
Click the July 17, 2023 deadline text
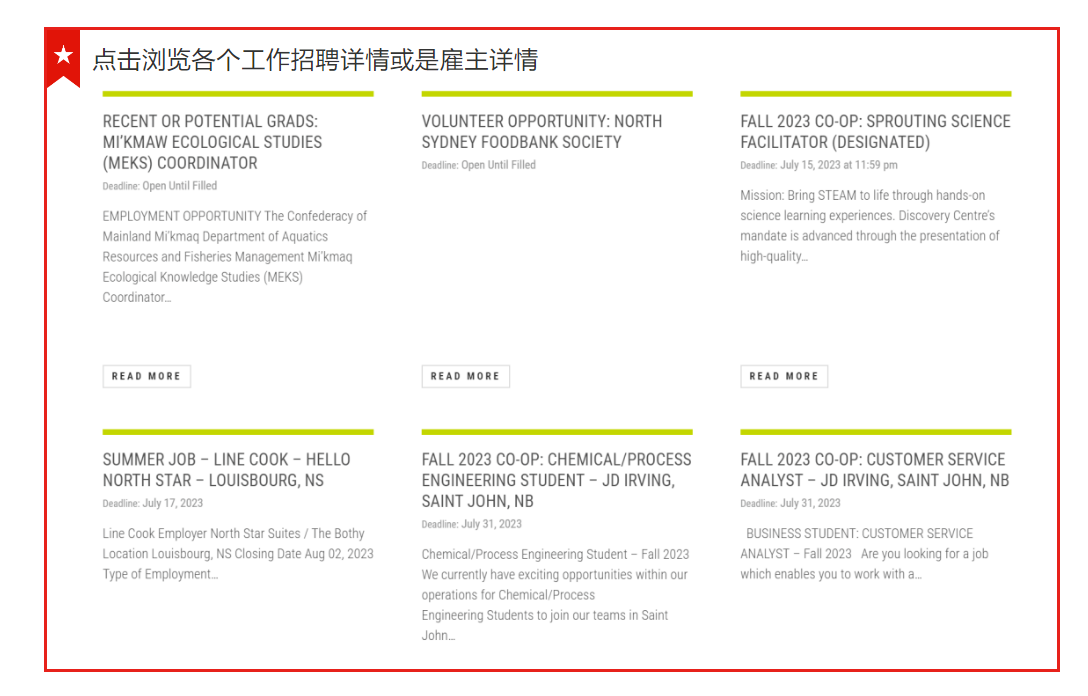pos(172,503)
